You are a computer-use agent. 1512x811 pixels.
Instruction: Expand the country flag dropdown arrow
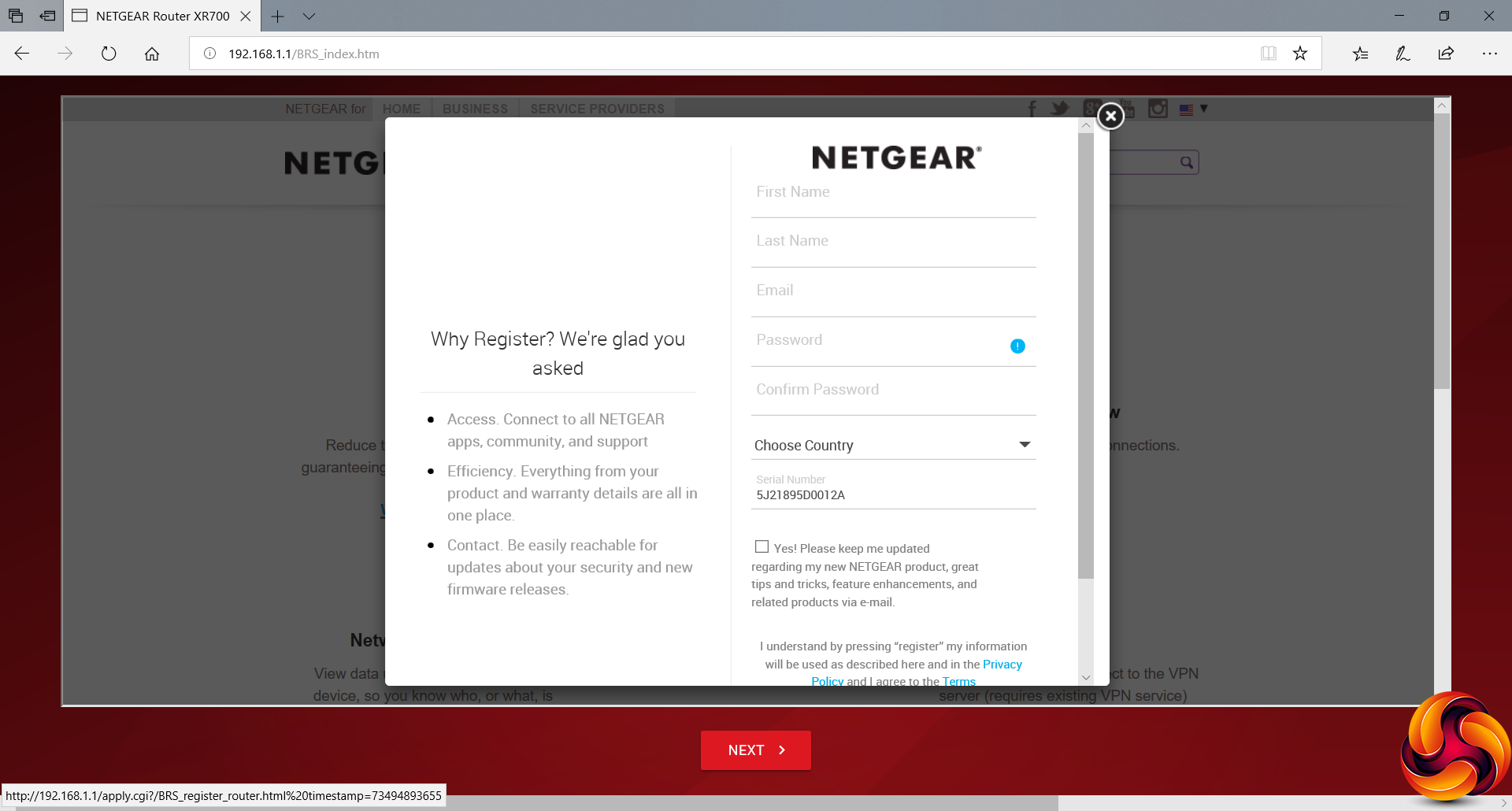click(1203, 109)
